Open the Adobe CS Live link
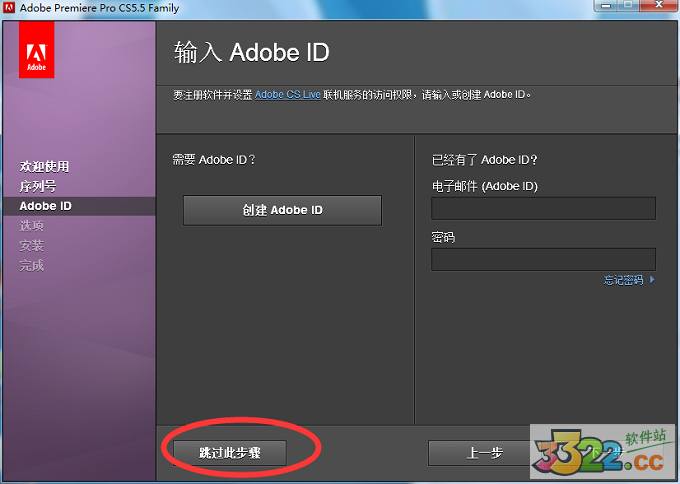Screen dimensions: 680x484 (x=288, y=95)
